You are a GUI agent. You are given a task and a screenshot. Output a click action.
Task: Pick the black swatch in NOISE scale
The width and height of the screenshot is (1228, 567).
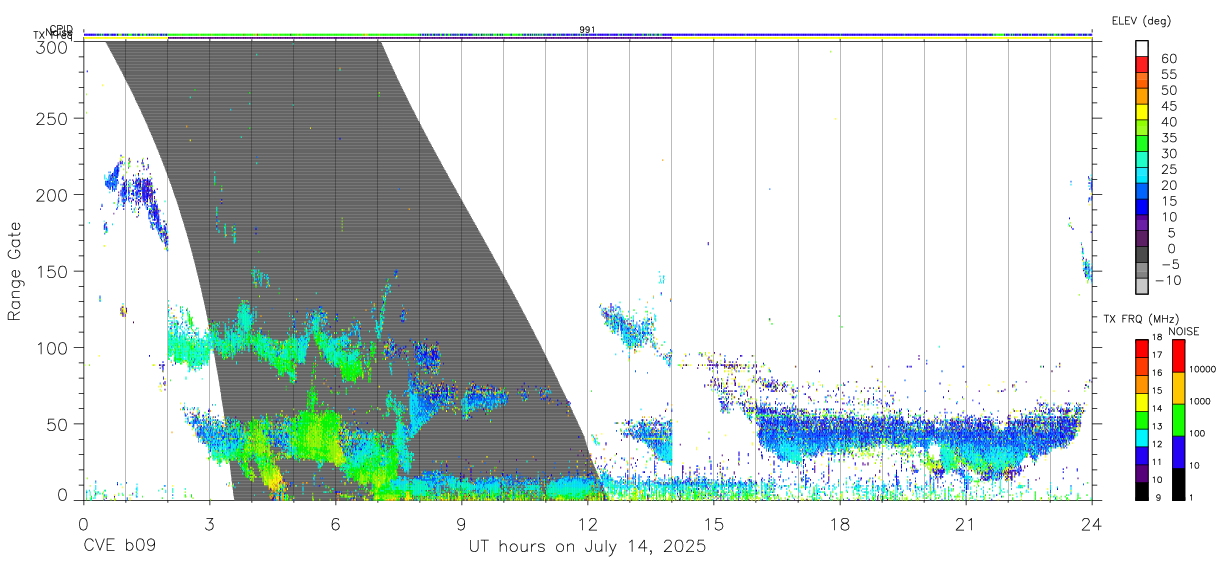[x=1178, y=484]
